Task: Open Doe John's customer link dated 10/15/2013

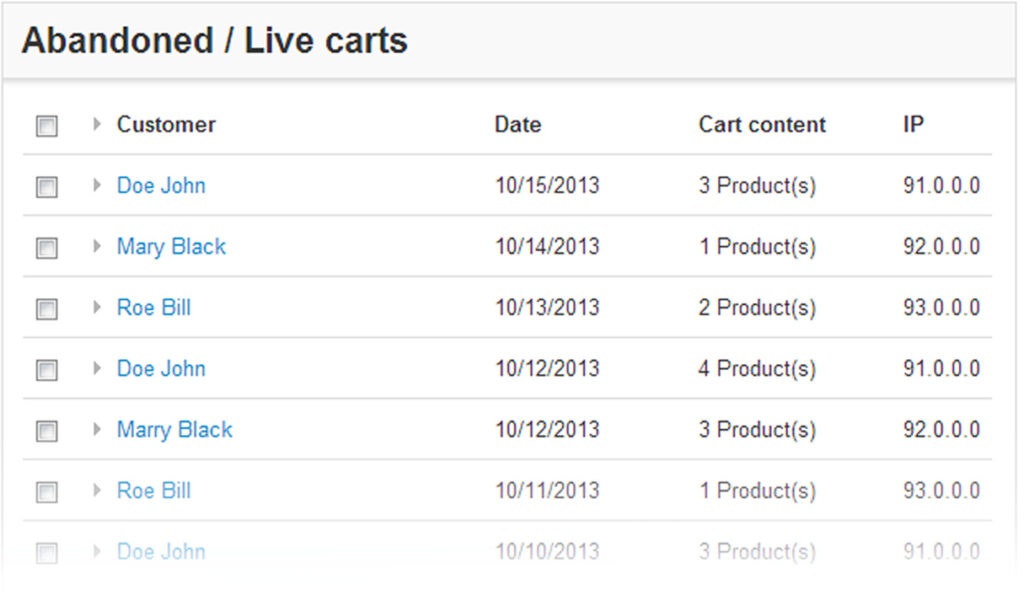Action: 161,185
